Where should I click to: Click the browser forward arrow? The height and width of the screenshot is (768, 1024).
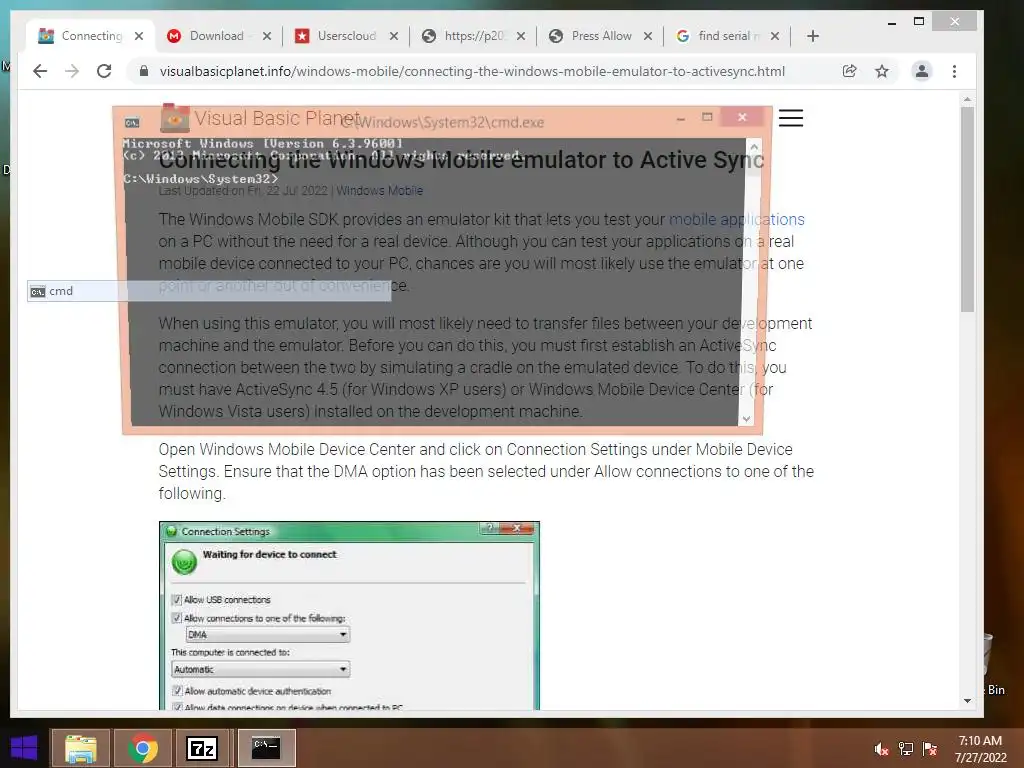click(x=72, y=71)
